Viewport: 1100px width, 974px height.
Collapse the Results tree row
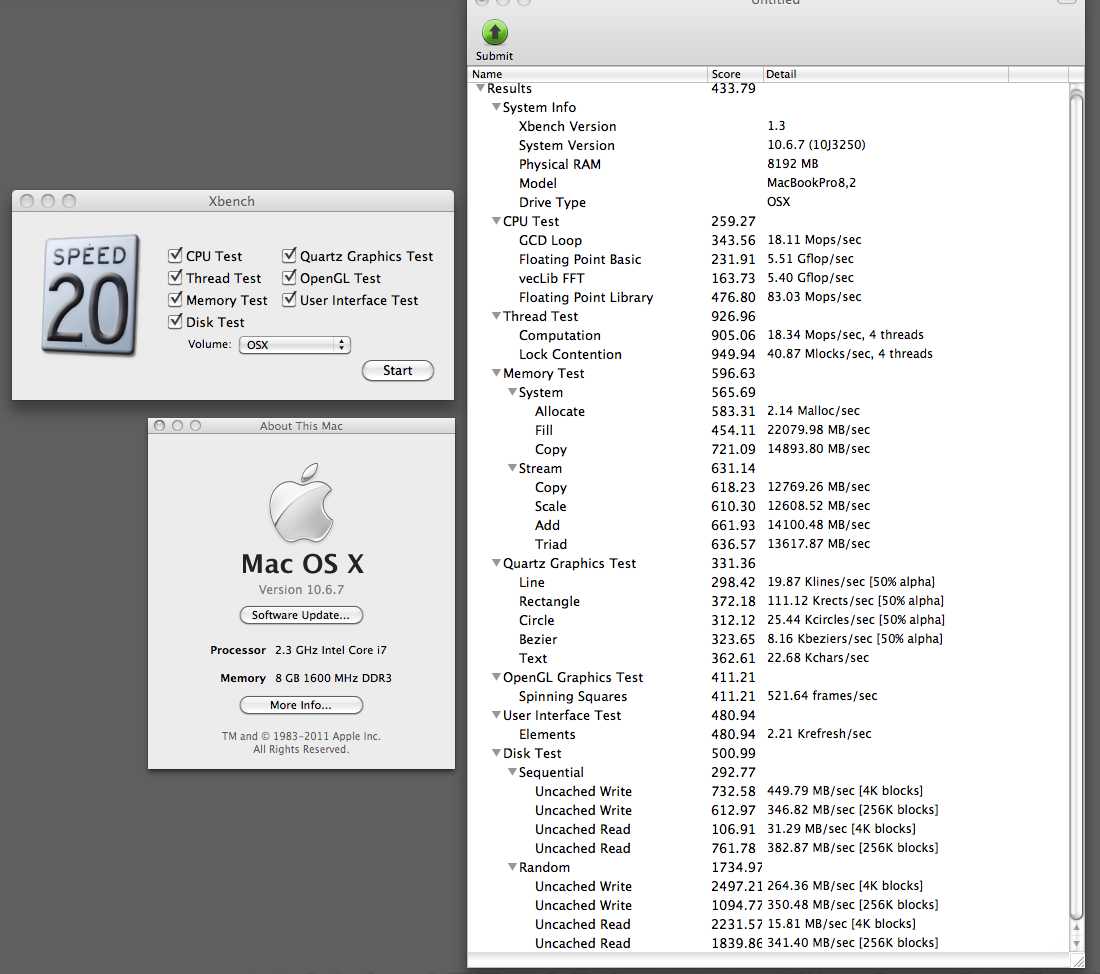481,88
